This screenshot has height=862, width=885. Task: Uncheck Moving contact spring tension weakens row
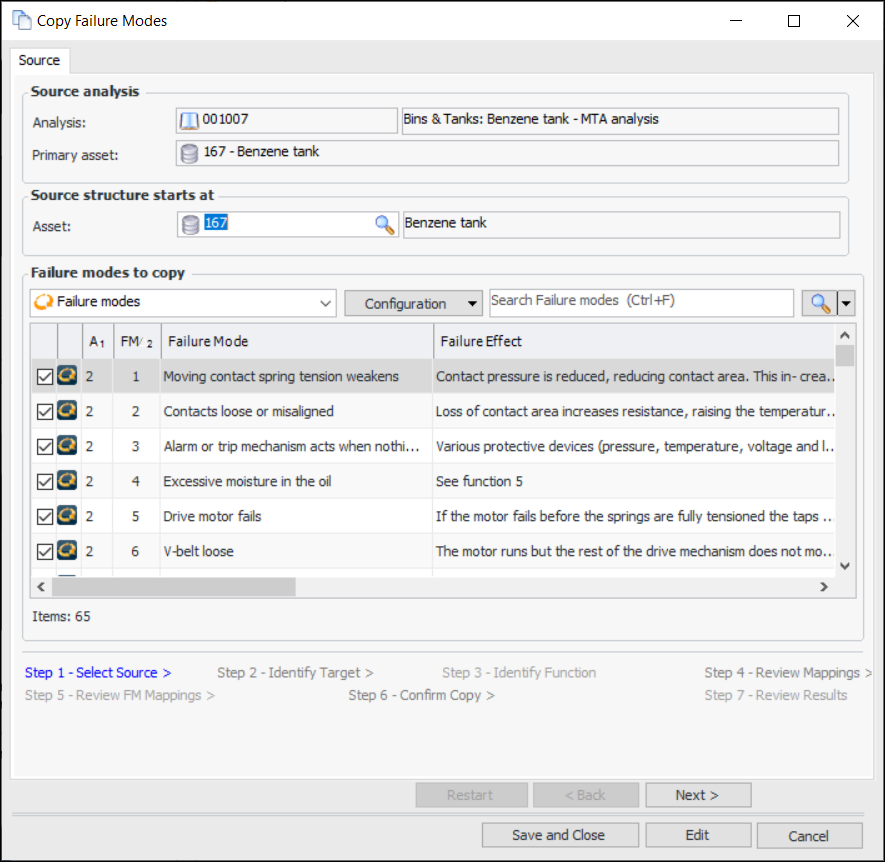click(44, 377)
